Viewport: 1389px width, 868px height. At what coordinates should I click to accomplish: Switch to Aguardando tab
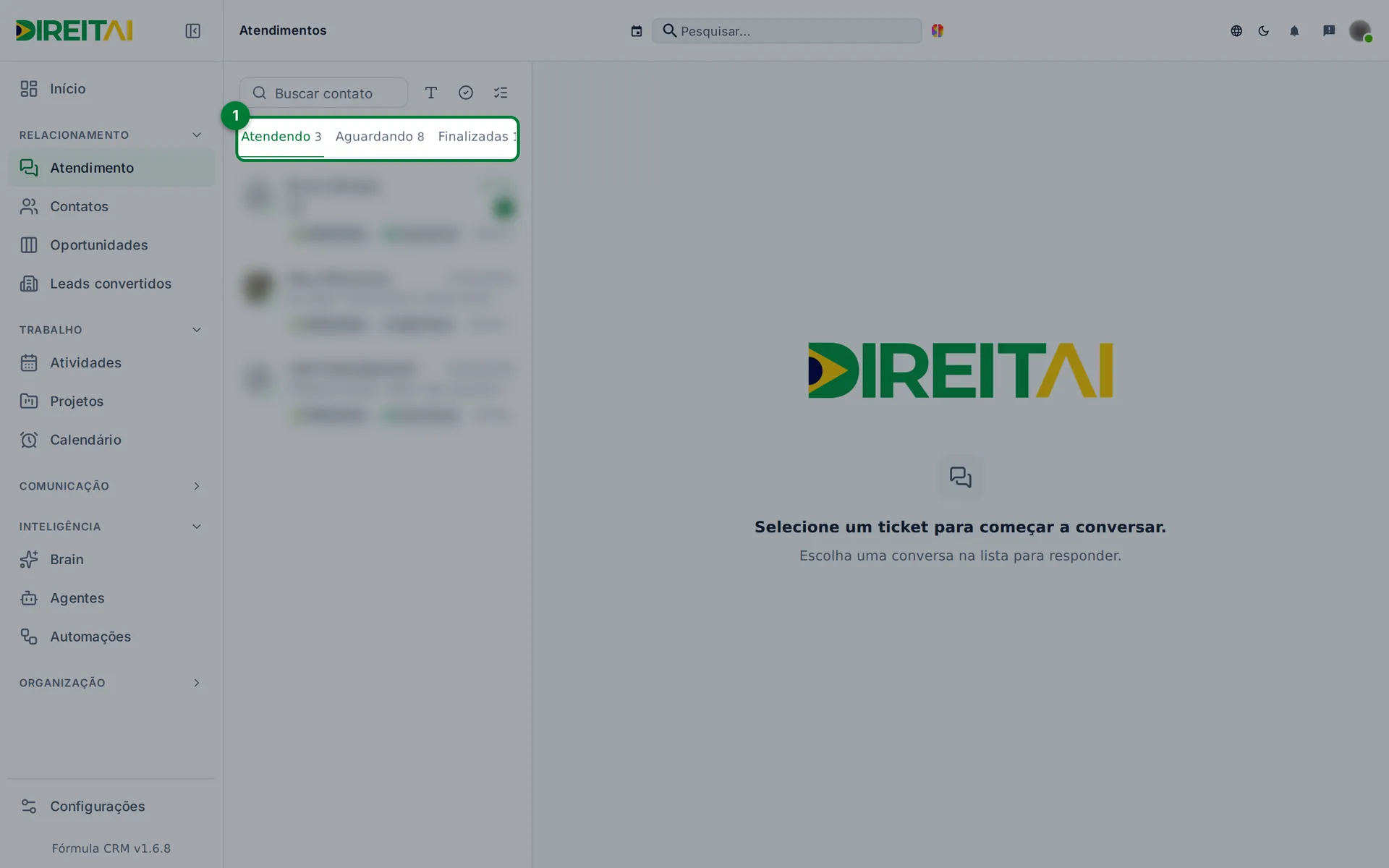[380, 137]
